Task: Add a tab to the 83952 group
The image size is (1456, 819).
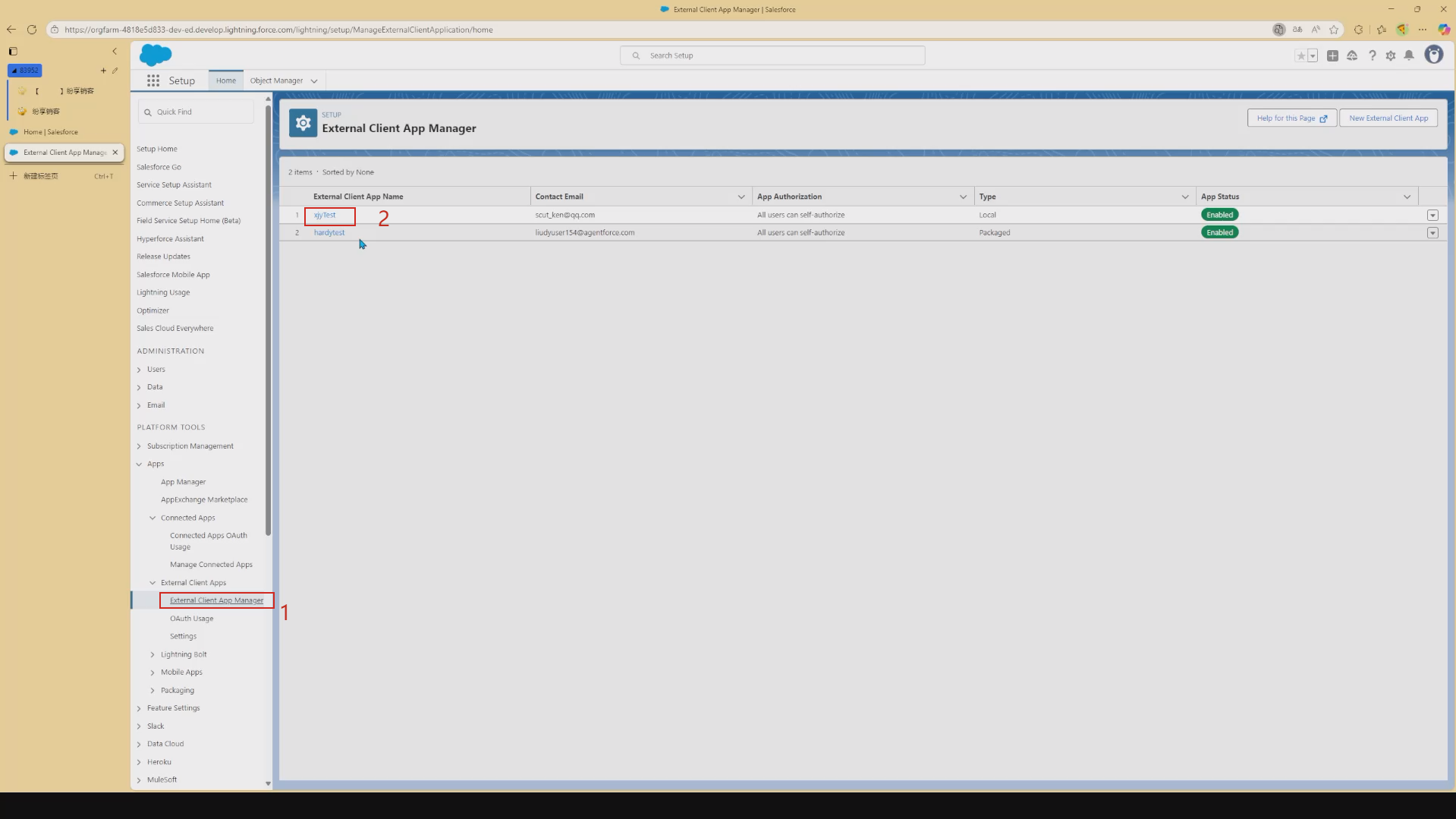Action: pyautogui.click(x=103, y=71)
